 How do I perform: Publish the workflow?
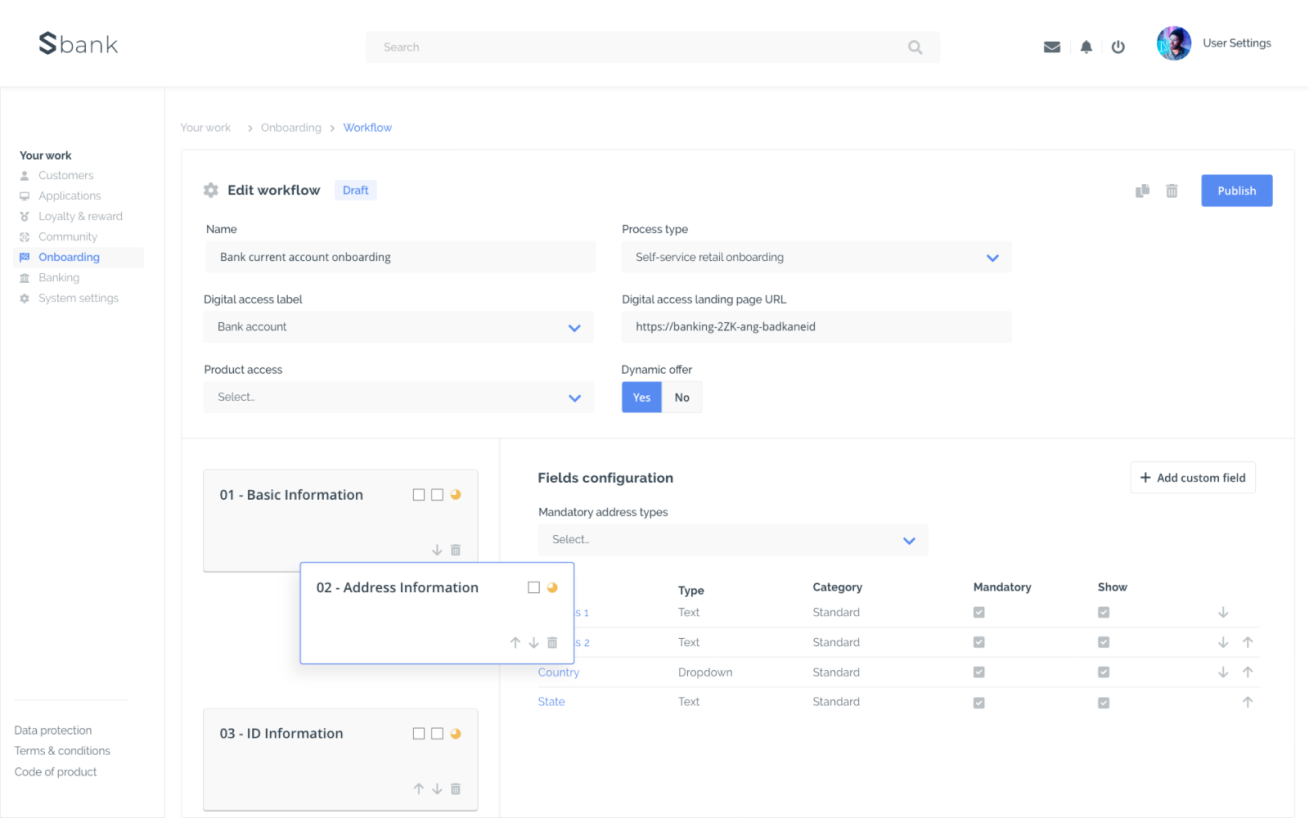point(1236,190)
